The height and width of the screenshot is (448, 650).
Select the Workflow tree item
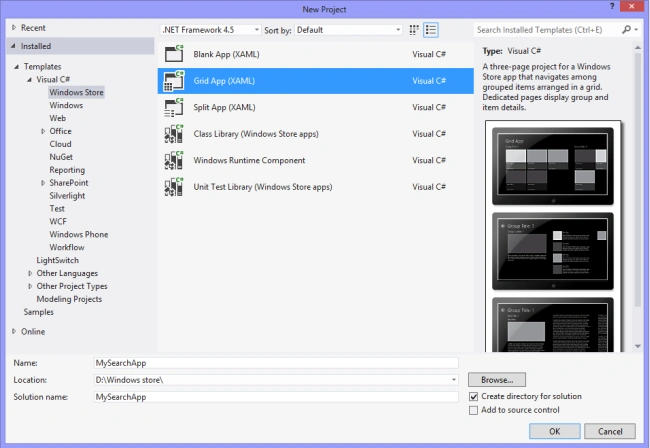[67, 247]
